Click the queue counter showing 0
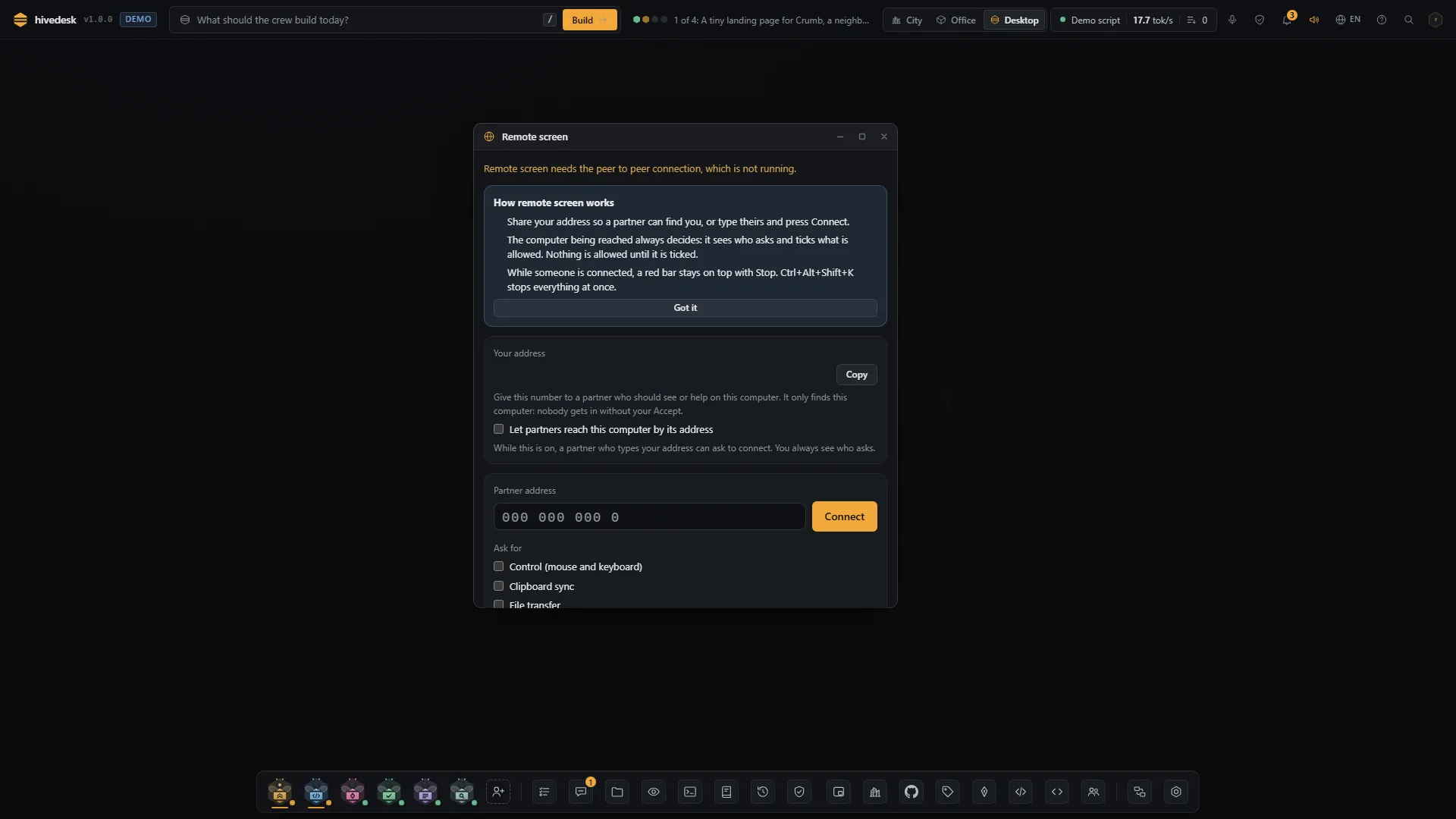This screenshot has width=1456, height=819. coord(1197,20)
